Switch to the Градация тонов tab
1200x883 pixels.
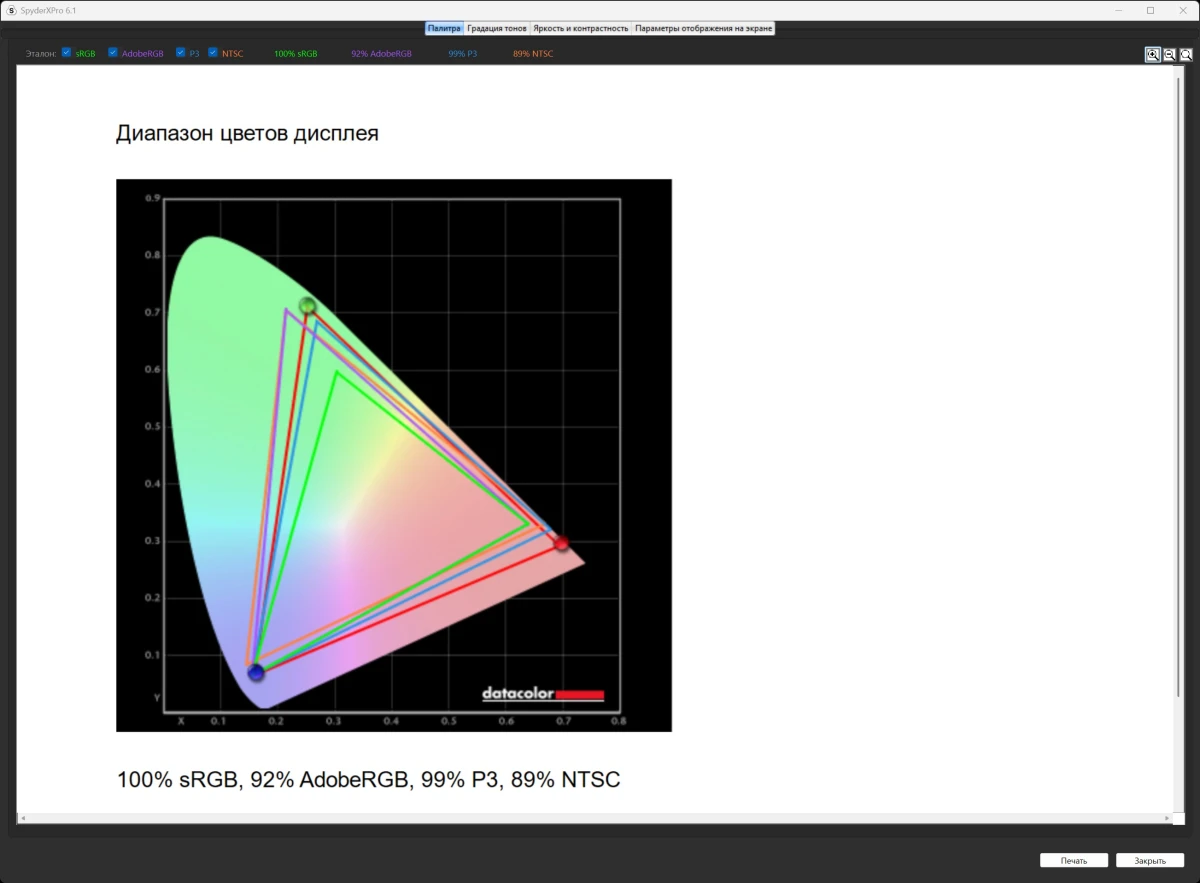tap(497, 28)
